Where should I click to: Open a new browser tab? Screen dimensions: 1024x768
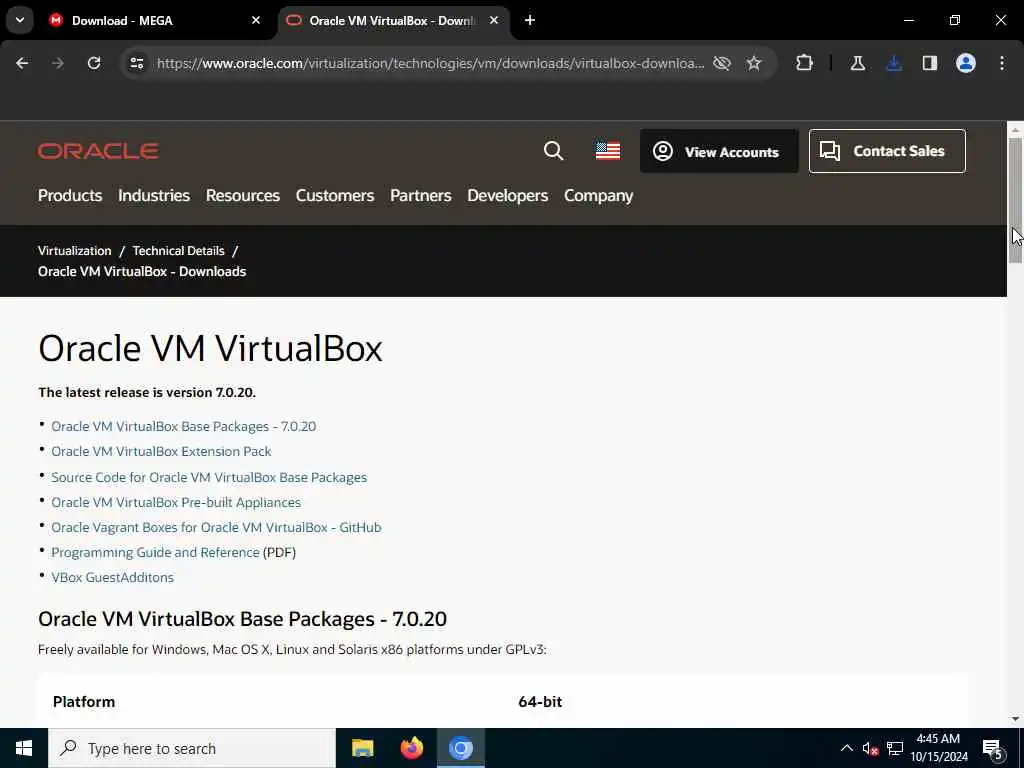[530, 20]
